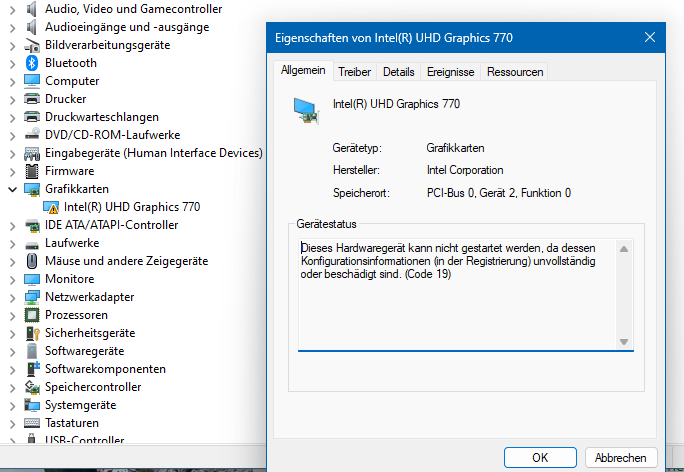Click the Prozessoren icon
The image size is (684, 472).
tap(32, 315)
